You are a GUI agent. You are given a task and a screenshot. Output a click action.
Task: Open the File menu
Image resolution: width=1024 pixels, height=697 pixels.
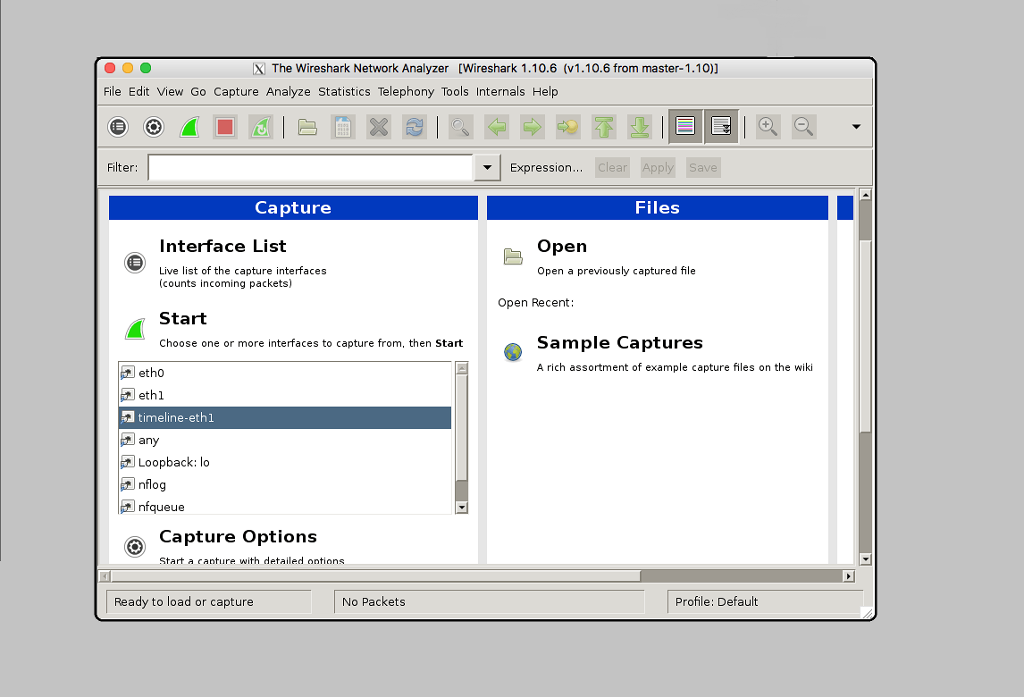[x=112, y=91]
